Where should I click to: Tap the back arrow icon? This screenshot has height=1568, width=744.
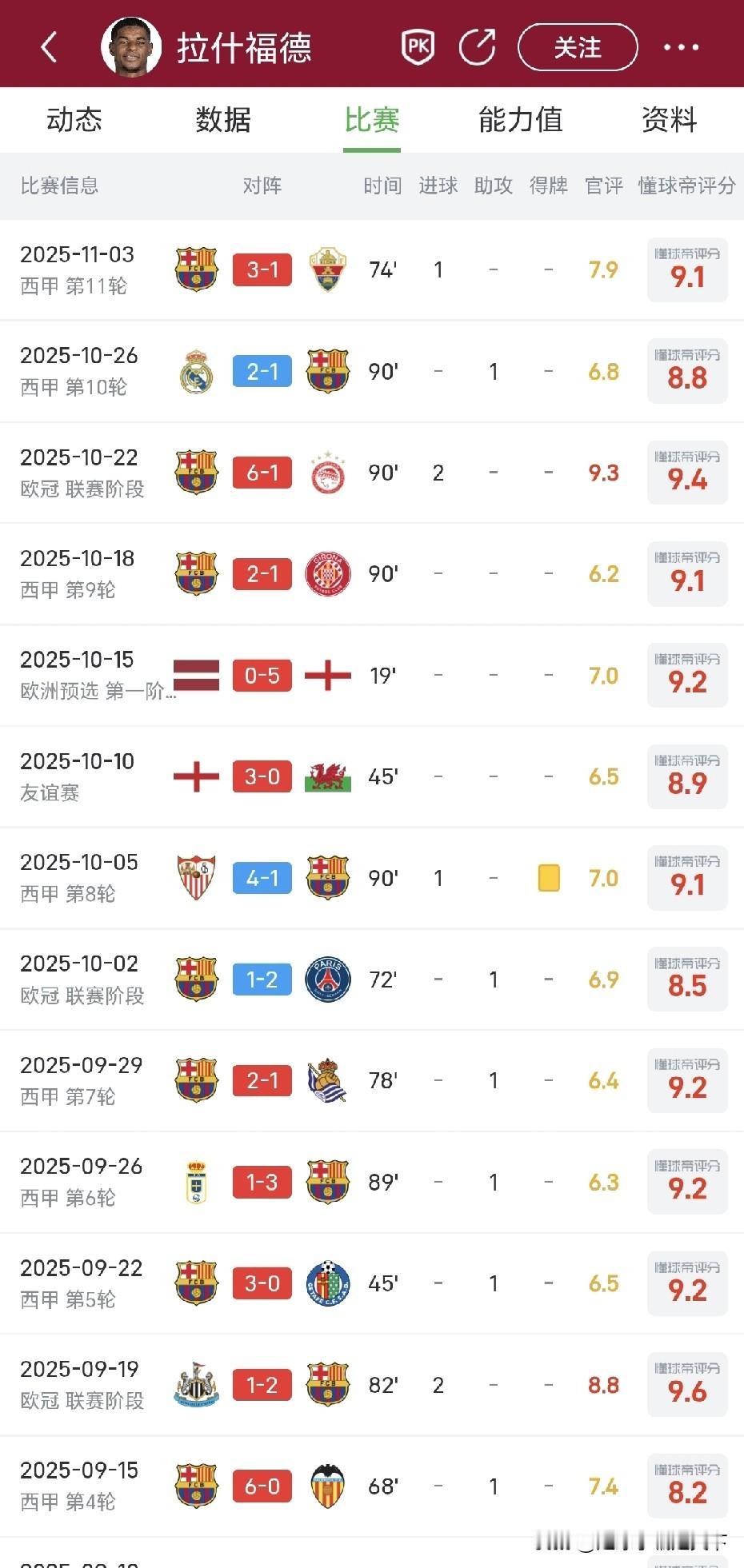click(50, 47)
